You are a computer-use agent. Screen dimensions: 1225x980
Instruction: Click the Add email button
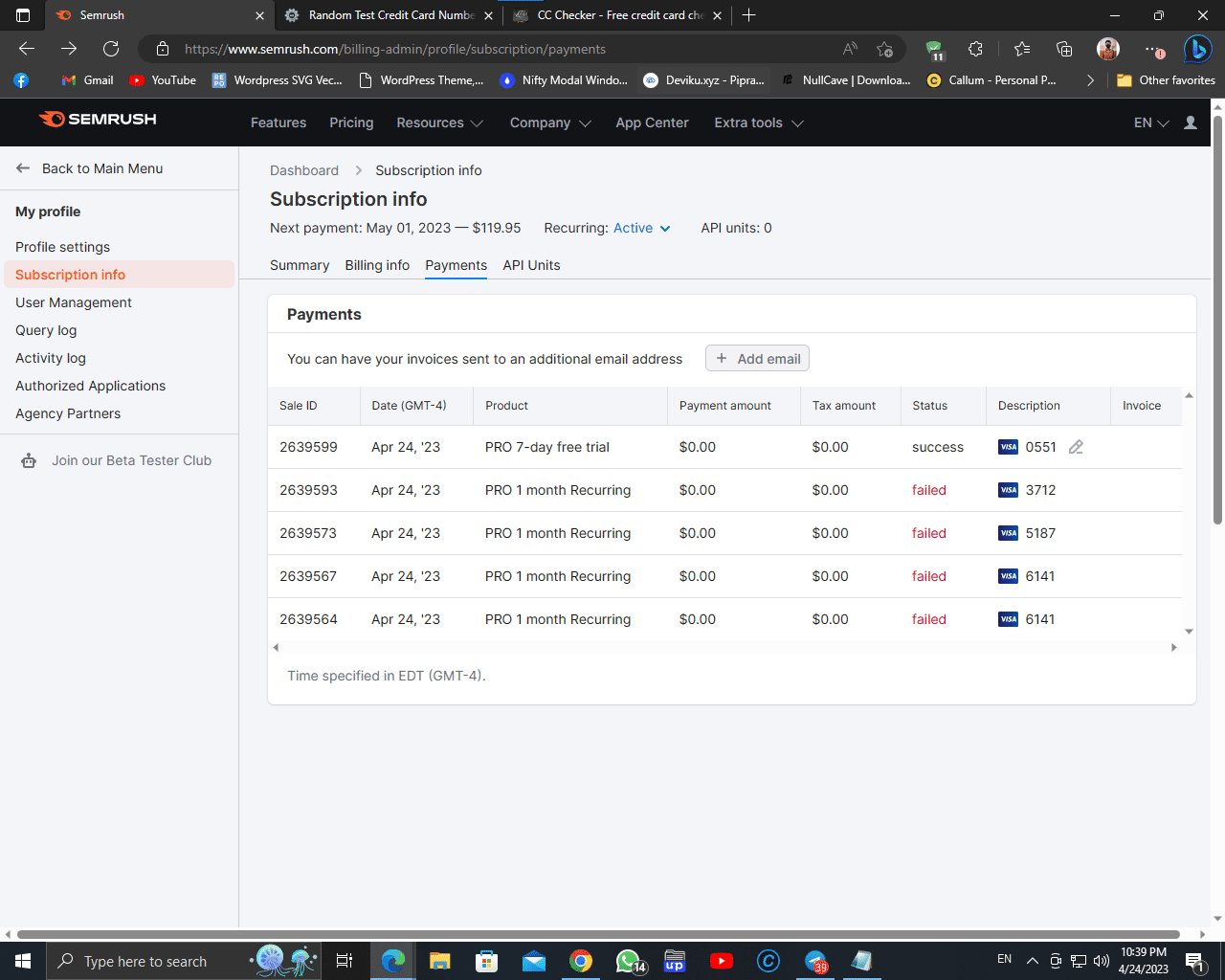click(x=757, y=358)
